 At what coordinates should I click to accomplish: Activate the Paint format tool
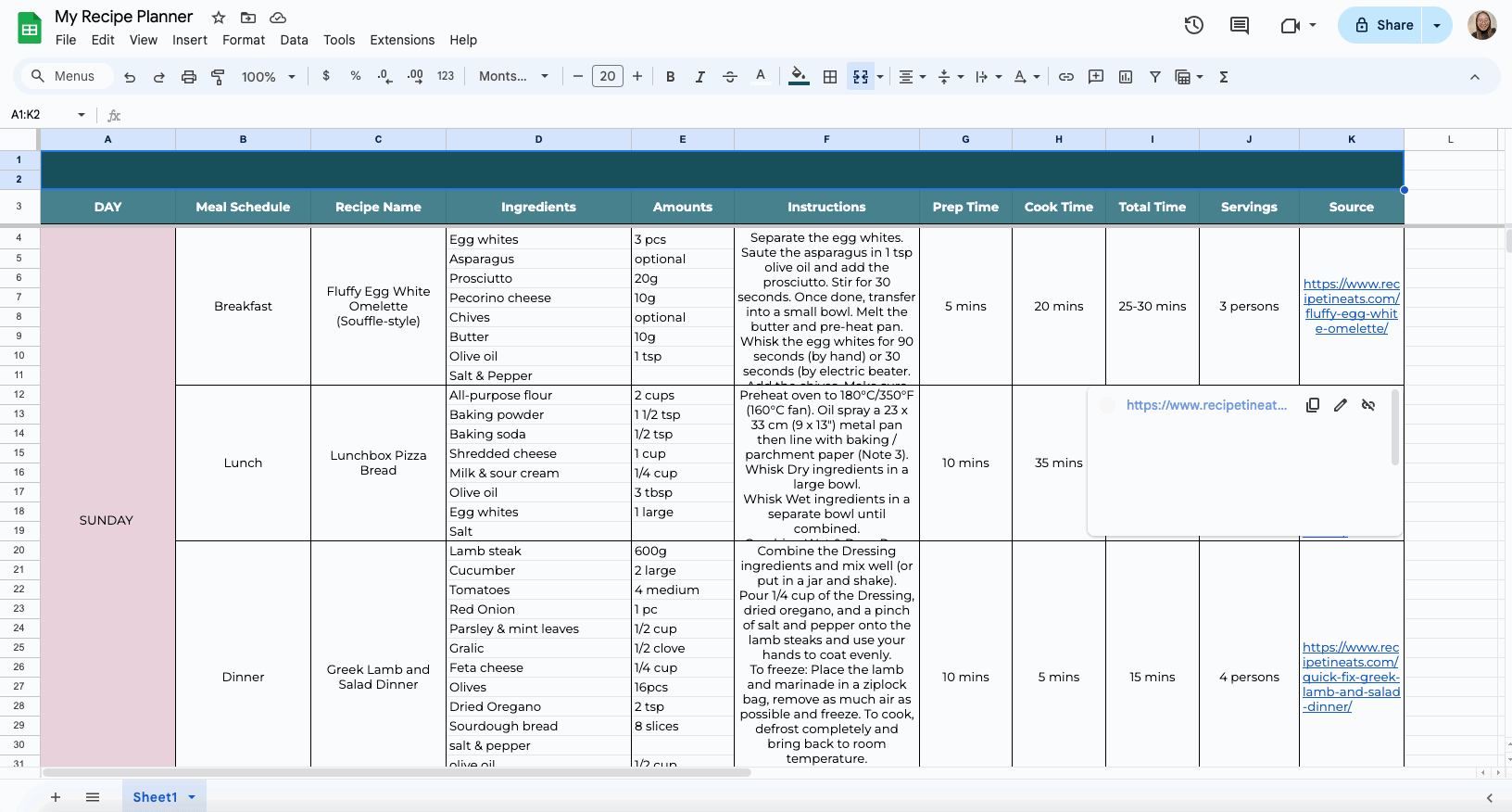[219, 77]
